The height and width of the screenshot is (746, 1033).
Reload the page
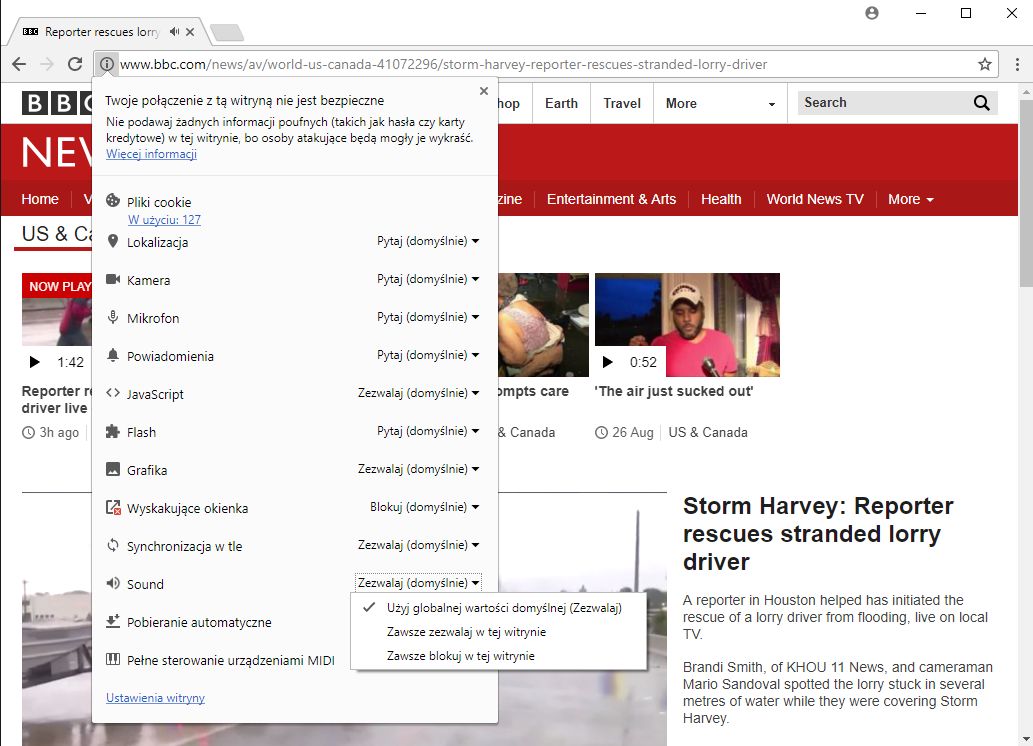pyautogui.click(x=75, y=64)
